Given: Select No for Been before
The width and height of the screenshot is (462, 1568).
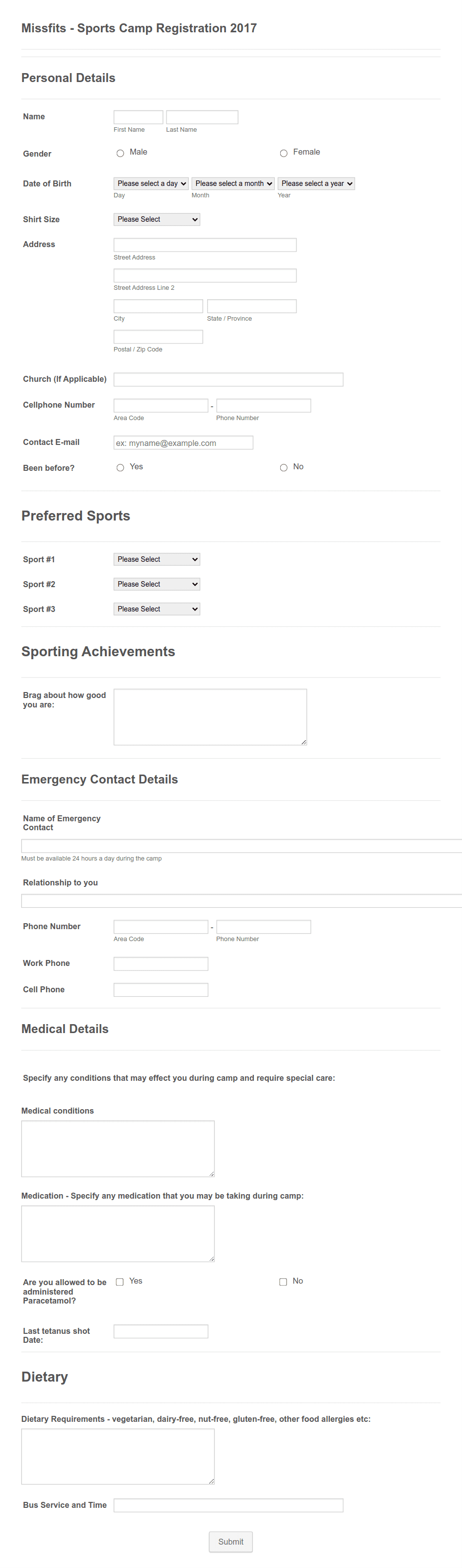Looking at the screenshot, I should pyautogui.click(x=283, y=467).
